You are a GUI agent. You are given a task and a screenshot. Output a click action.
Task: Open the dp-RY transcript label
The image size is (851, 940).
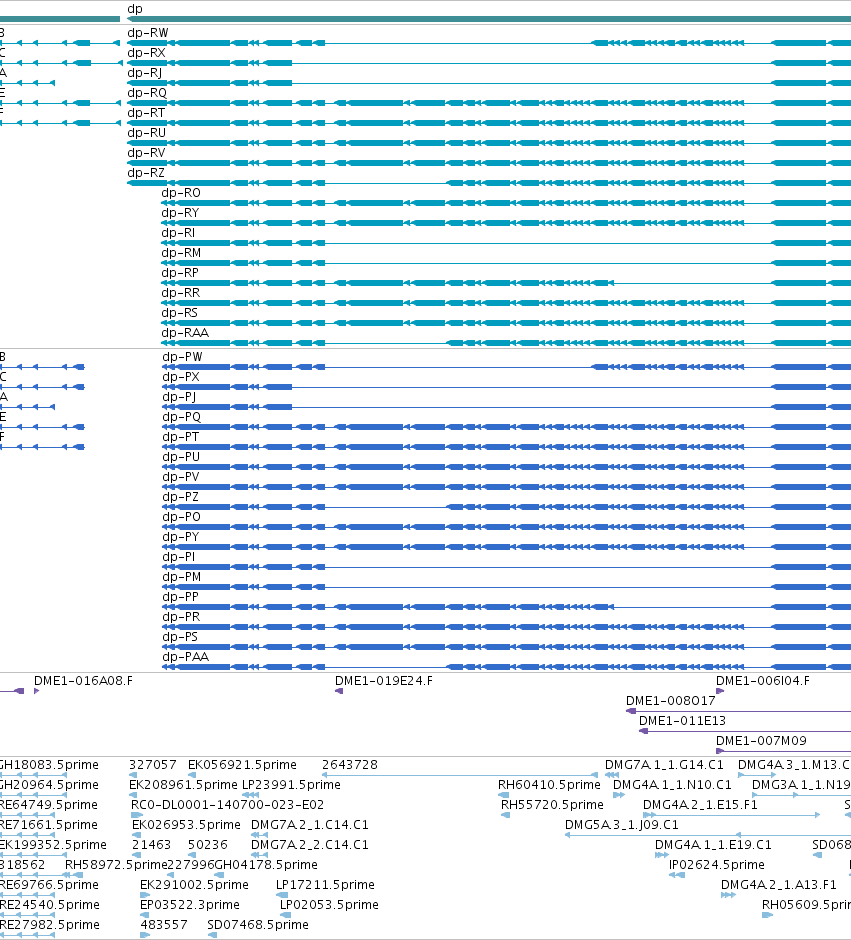180,213
